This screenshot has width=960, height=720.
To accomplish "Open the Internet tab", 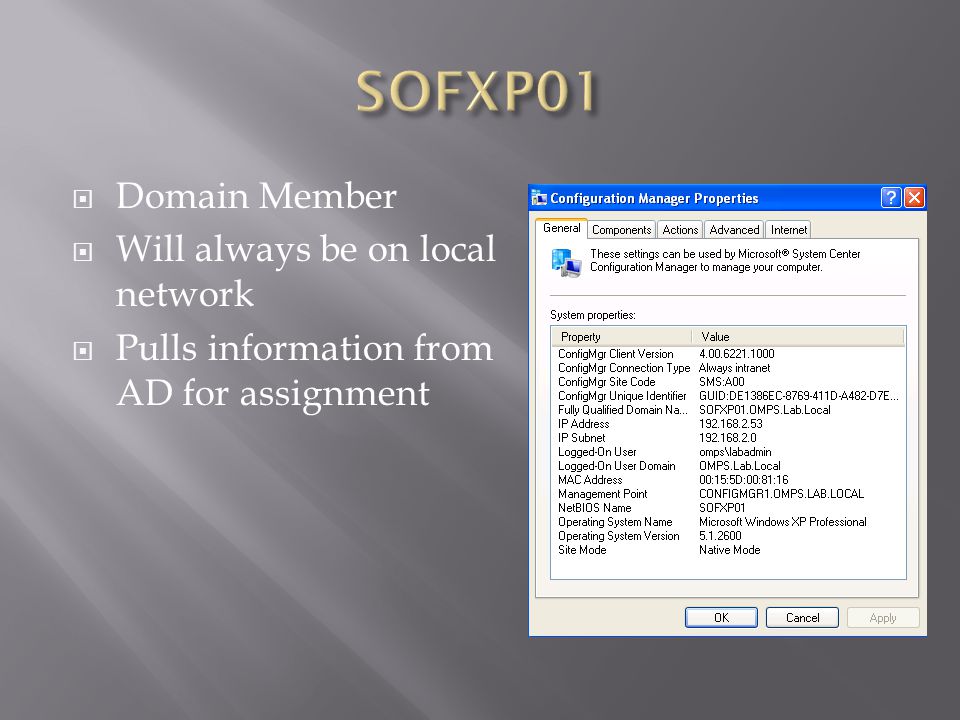I will click(789, 230).
